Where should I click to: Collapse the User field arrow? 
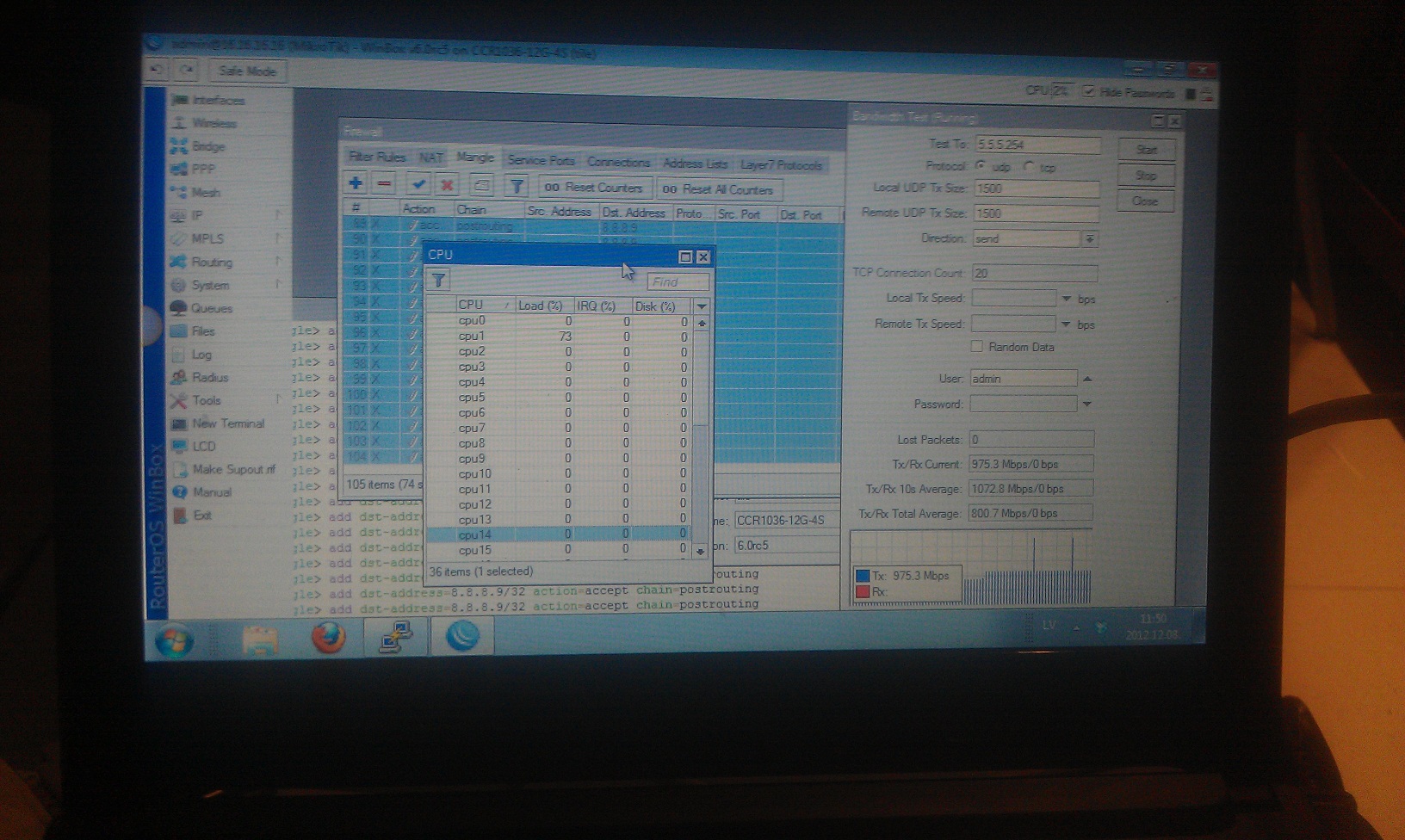coord(1086,379)
